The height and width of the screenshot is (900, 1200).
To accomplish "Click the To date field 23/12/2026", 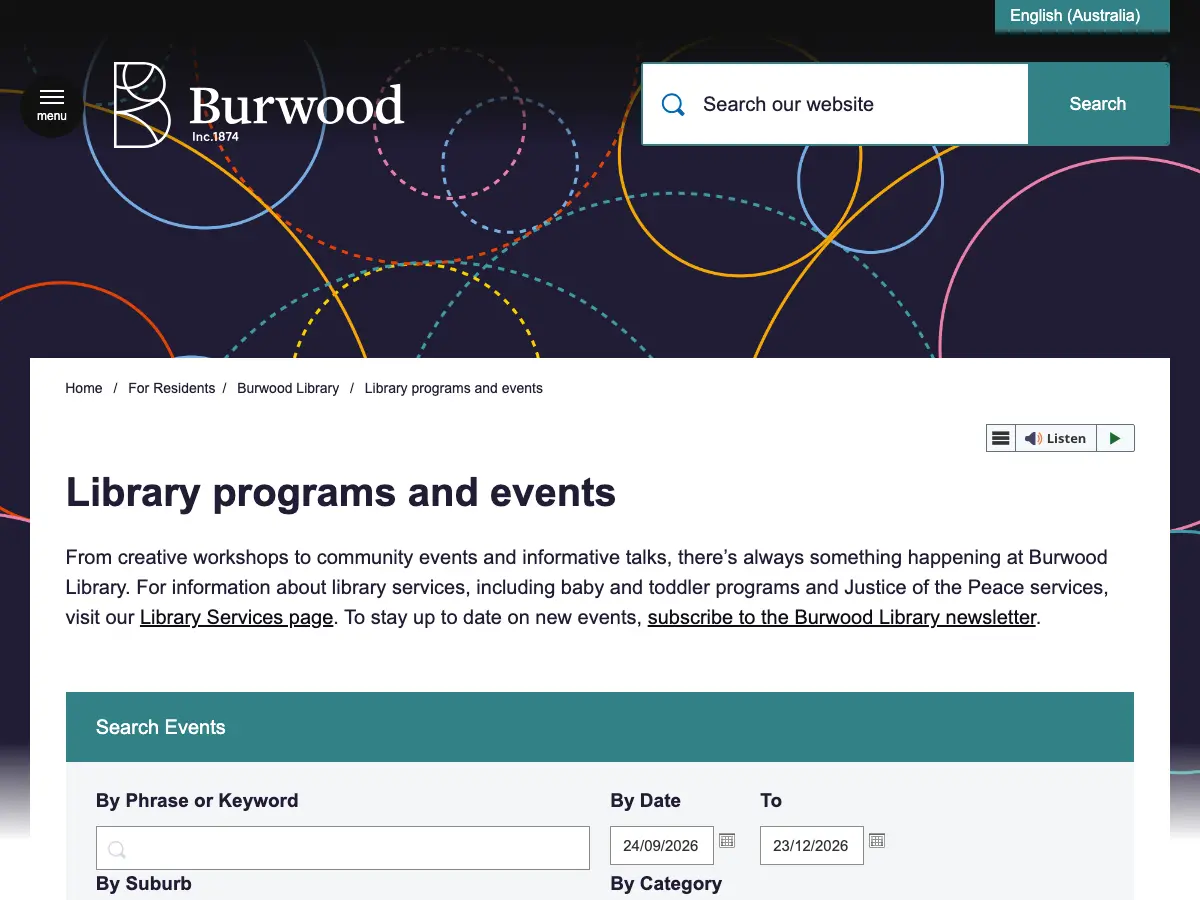I will (x=812, y=845).
